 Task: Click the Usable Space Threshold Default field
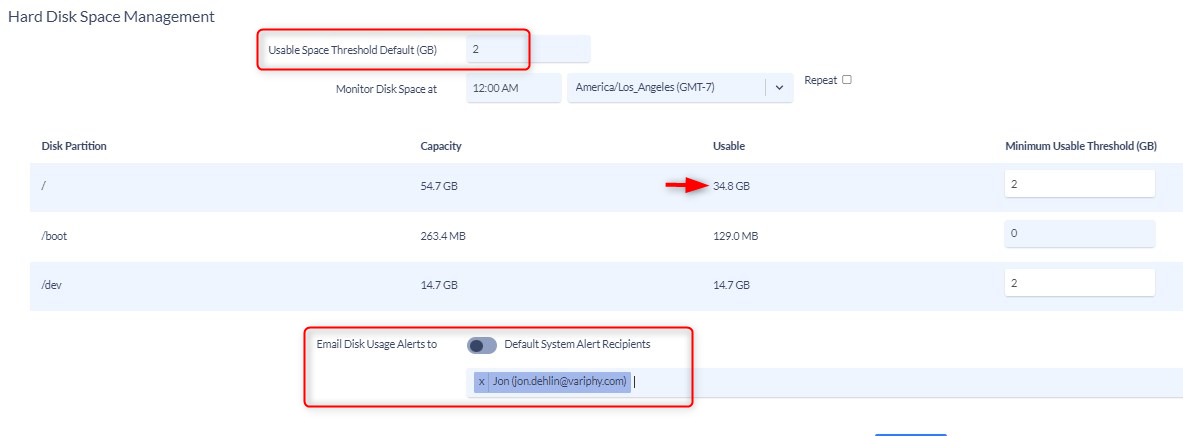[x=528, y=50]
